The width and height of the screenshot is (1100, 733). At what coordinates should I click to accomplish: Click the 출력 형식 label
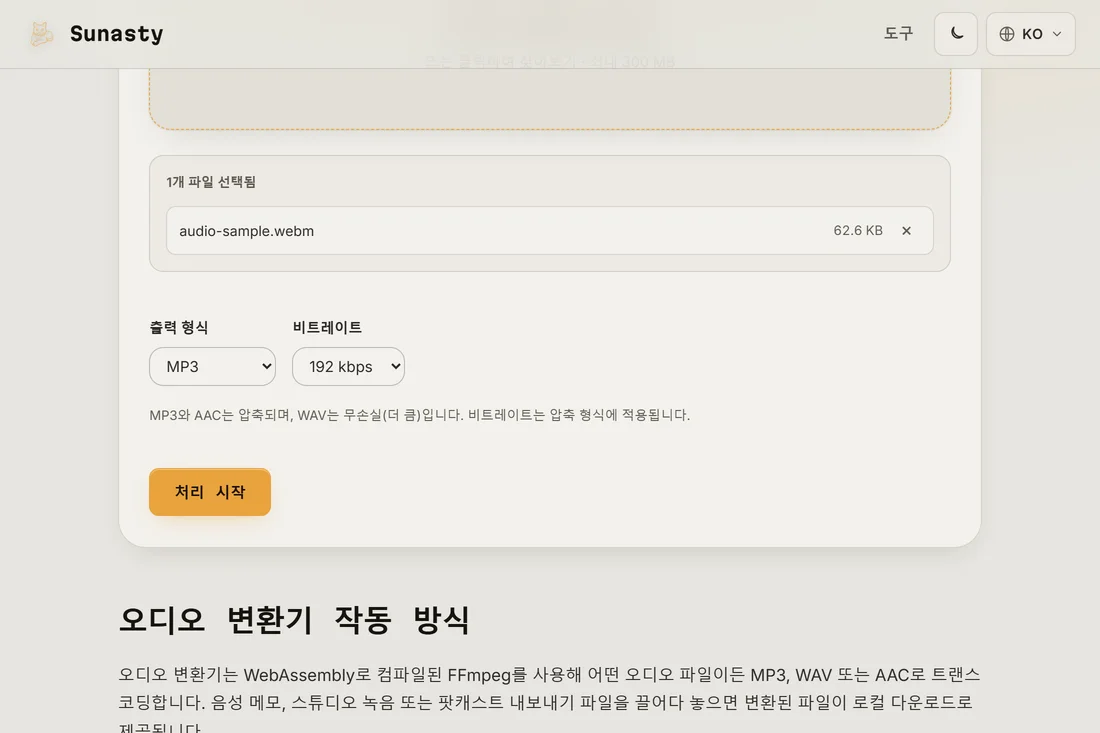(179, 328)
